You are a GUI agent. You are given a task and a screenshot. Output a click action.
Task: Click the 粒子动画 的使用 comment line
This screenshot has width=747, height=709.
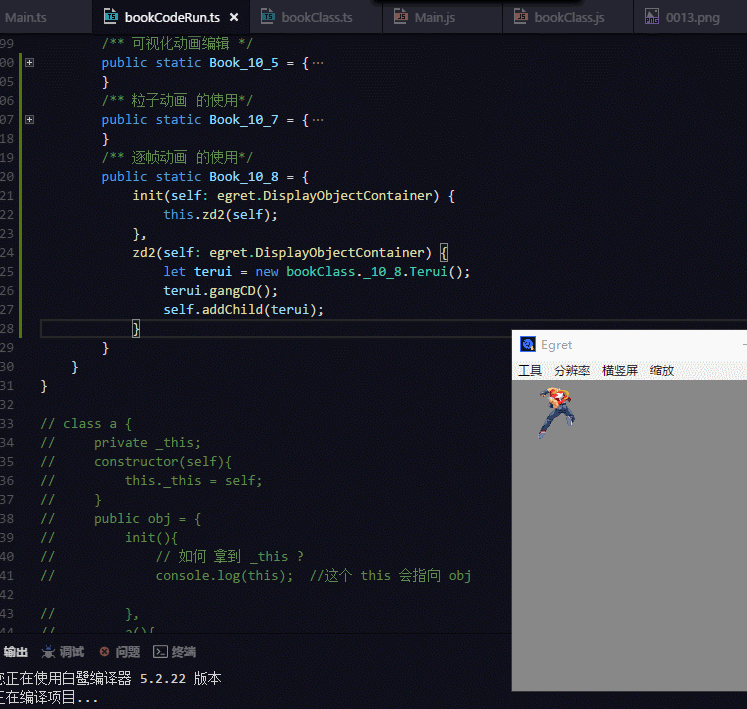(177, 101)
